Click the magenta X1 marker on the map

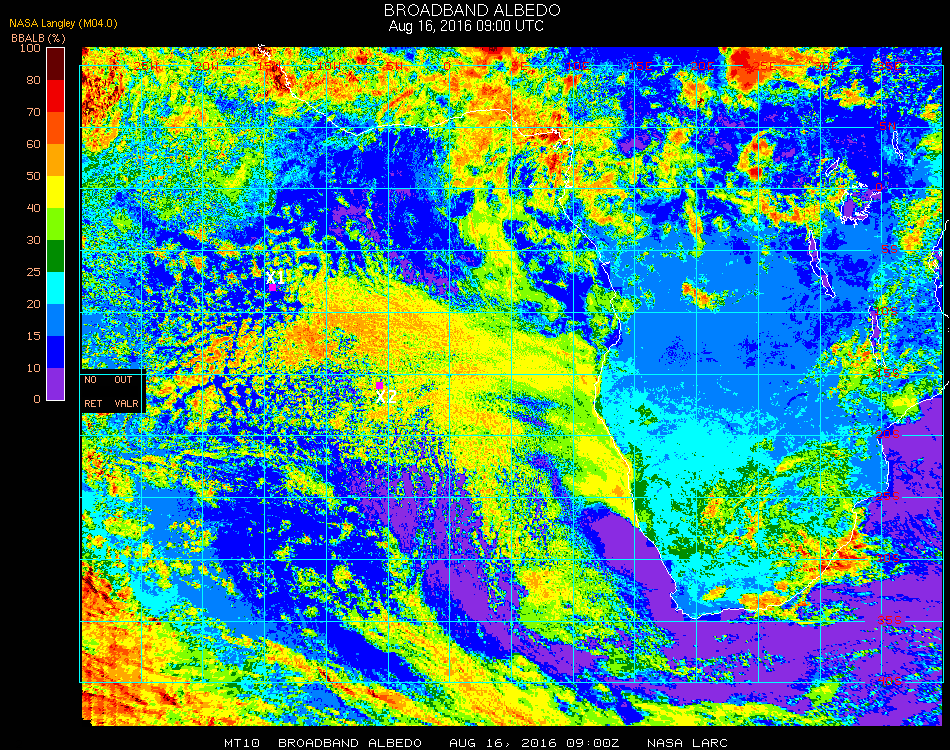tap(273, 287)
